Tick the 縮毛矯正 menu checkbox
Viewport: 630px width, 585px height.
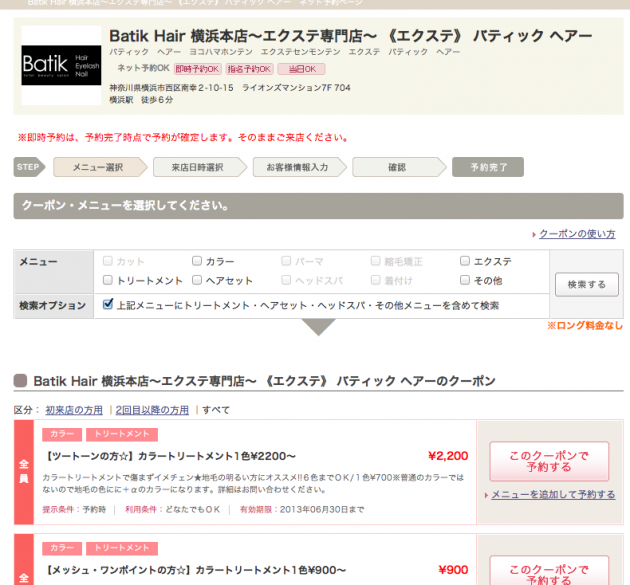point(375,261)
